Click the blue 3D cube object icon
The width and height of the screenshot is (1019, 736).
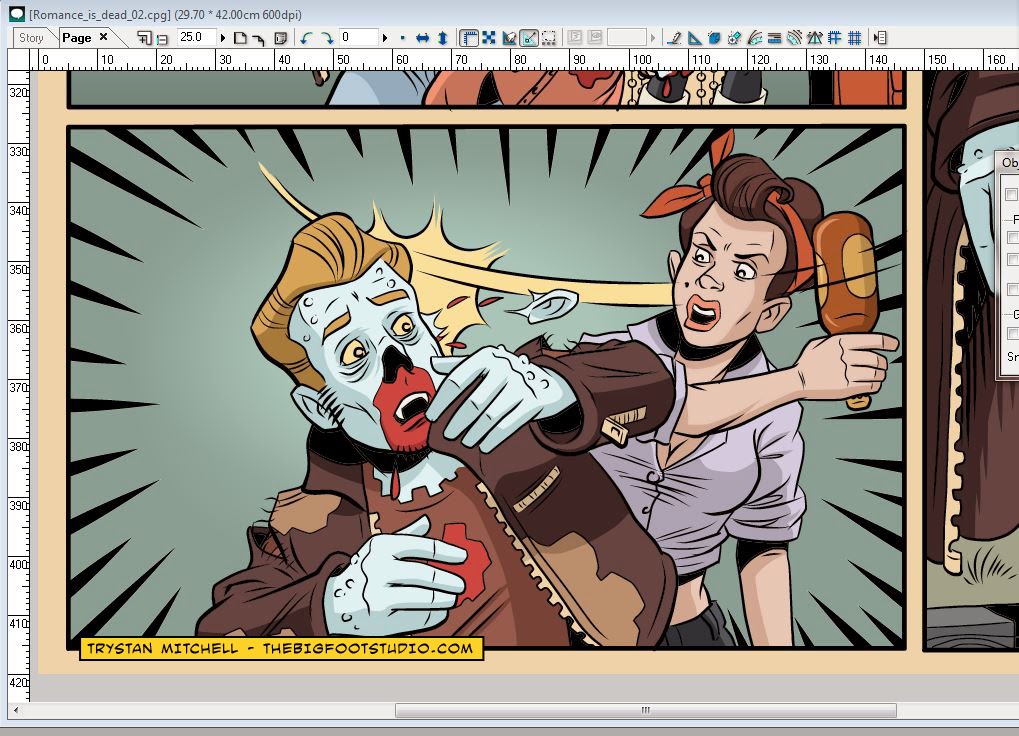pyautogui.click(x=714, y=38)
